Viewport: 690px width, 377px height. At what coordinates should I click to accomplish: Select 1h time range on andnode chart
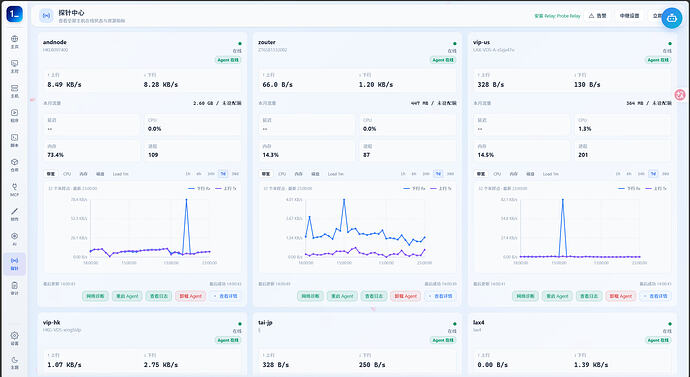tap(187, 174)
